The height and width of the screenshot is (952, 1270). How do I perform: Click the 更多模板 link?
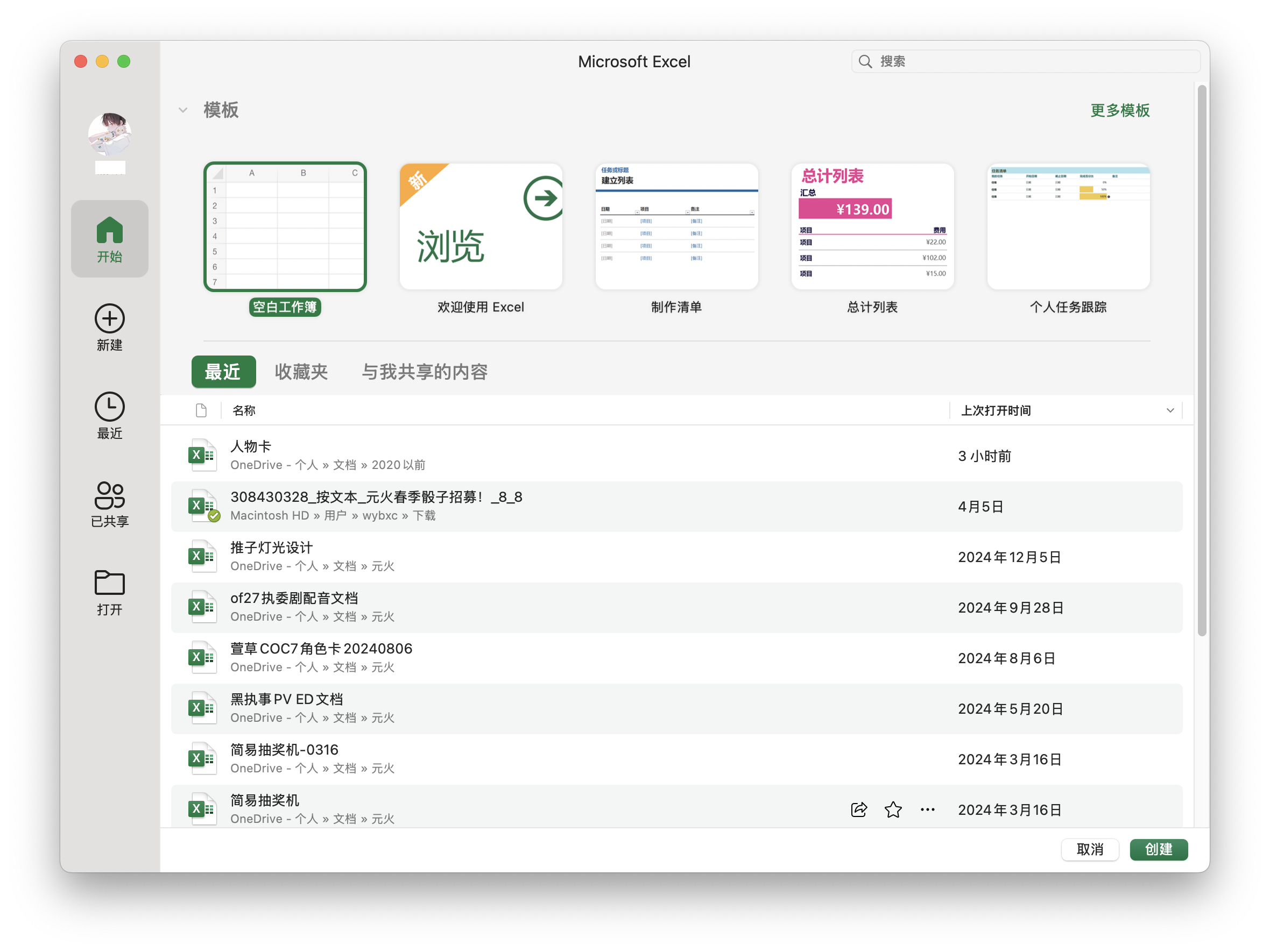pyautogui.click(x=1119, y=110)
